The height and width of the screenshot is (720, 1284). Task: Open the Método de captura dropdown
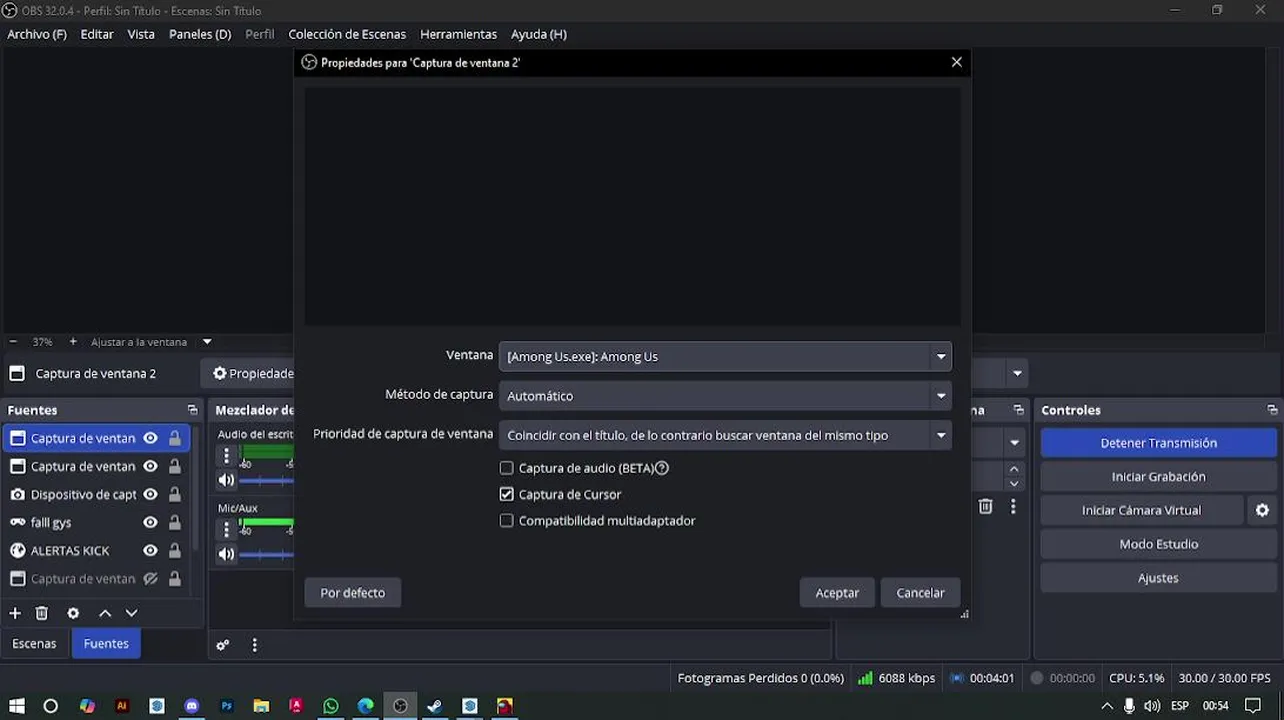pyautogui.click(x=725, y=396)
